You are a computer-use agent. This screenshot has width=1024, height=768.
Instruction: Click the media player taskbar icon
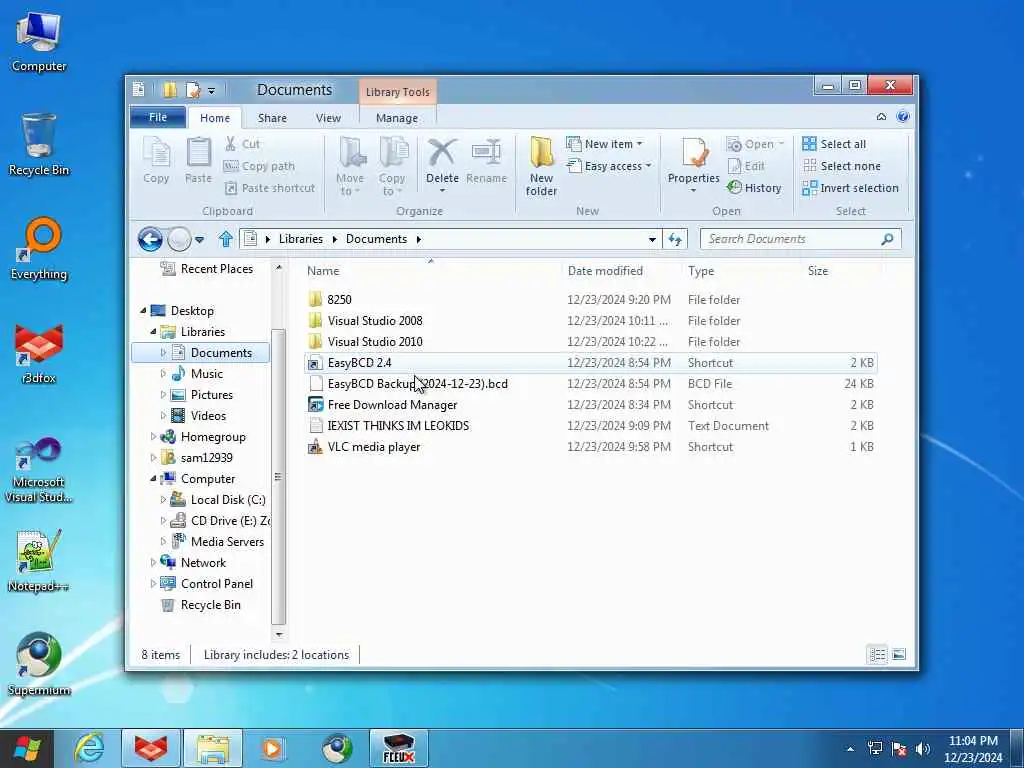pos(272,748)
